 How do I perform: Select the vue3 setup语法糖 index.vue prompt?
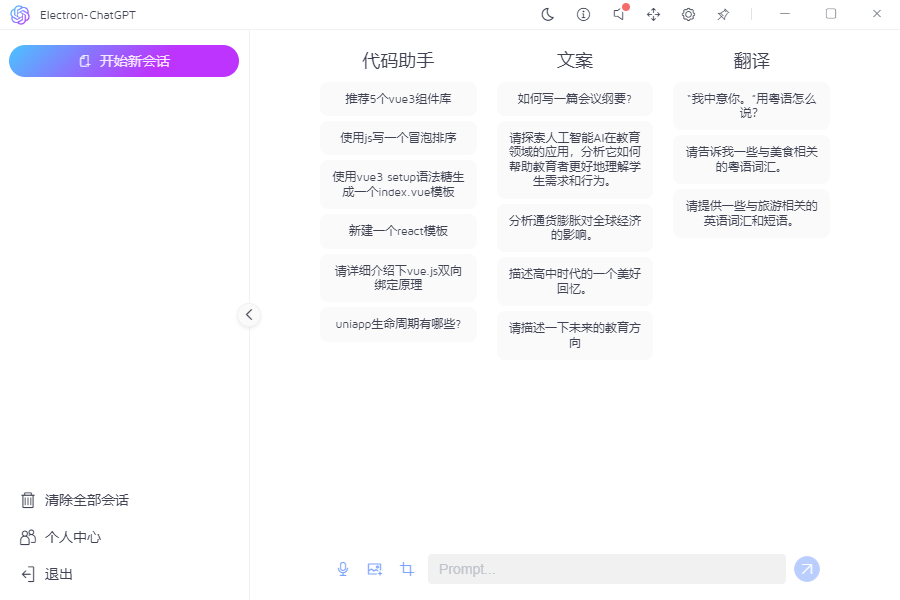pyautogui.click(x=398, y=184)
